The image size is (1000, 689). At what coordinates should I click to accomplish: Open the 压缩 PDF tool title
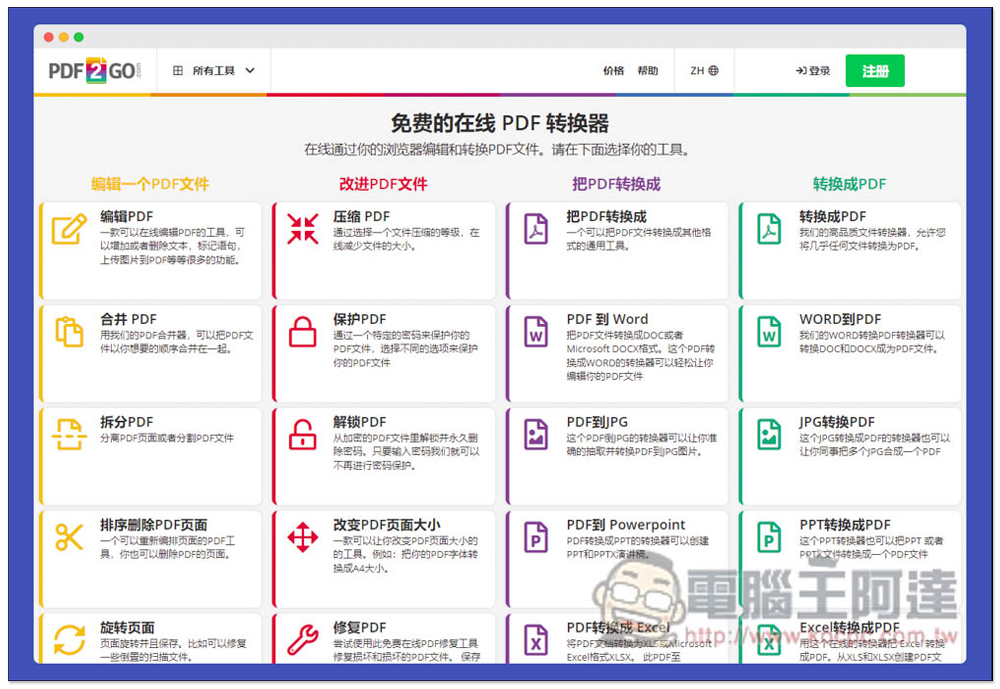point(361,216)
